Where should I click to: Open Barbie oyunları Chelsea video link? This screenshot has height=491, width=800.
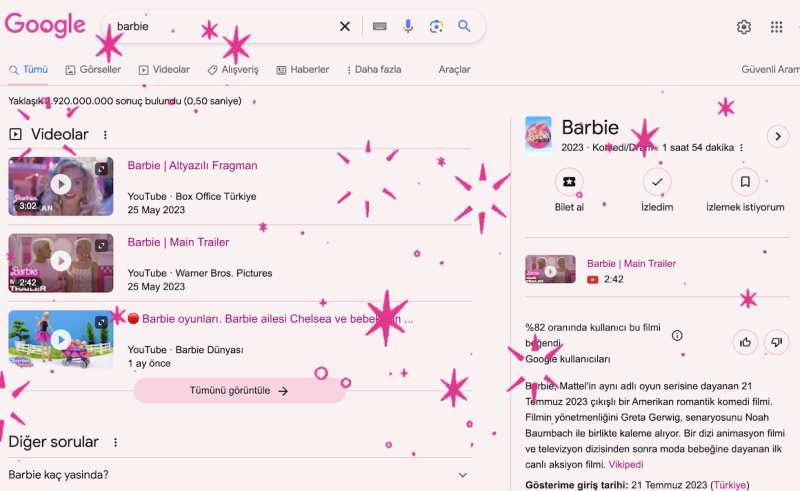tap(270, 318)
